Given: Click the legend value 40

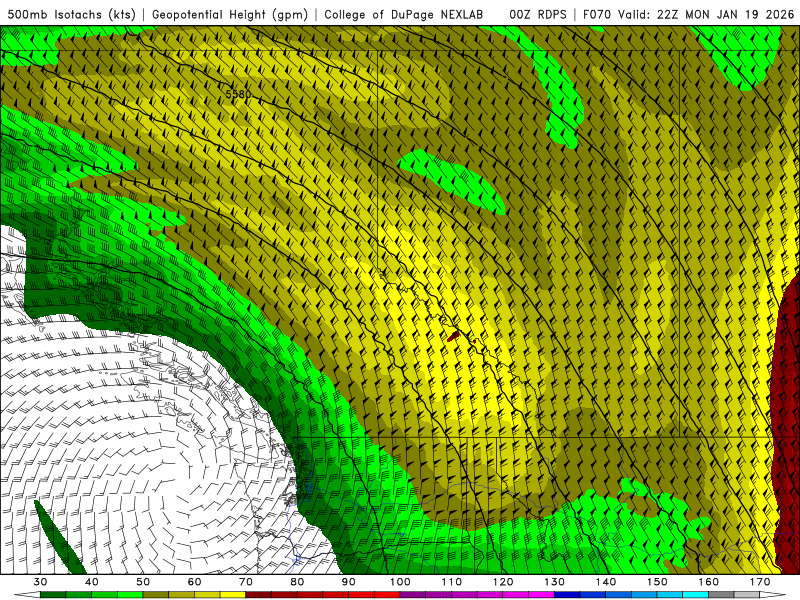Looking at the screenshot, I should (x=92, y=582).
